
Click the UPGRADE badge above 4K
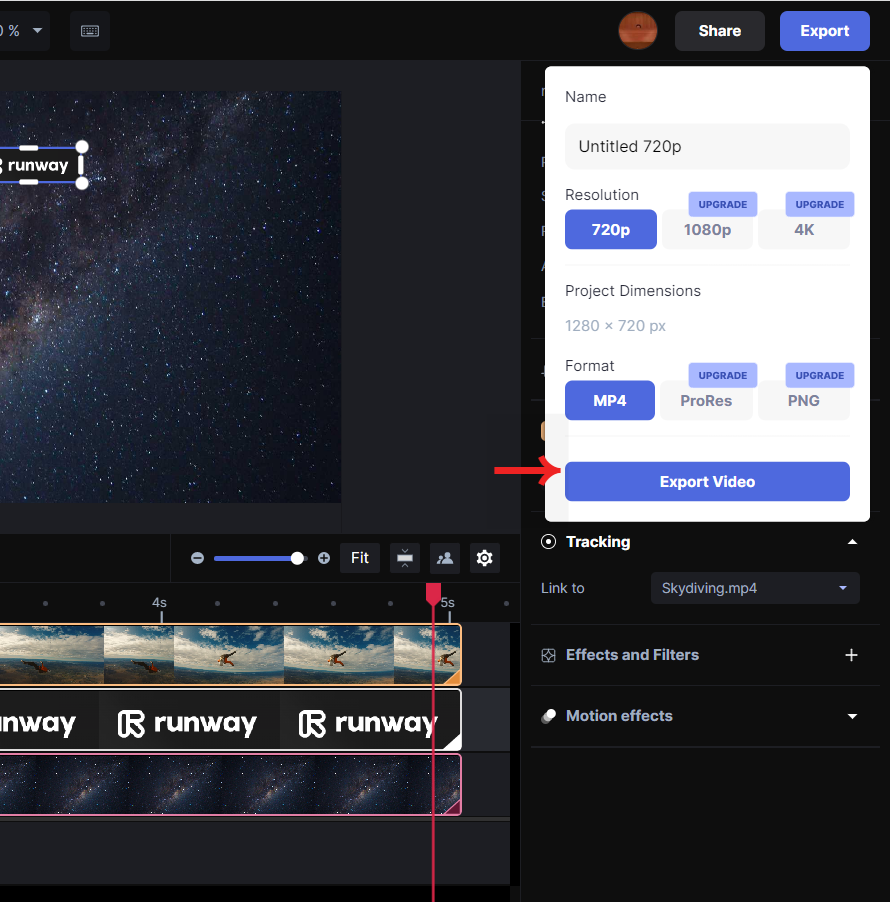pos(820,204)
